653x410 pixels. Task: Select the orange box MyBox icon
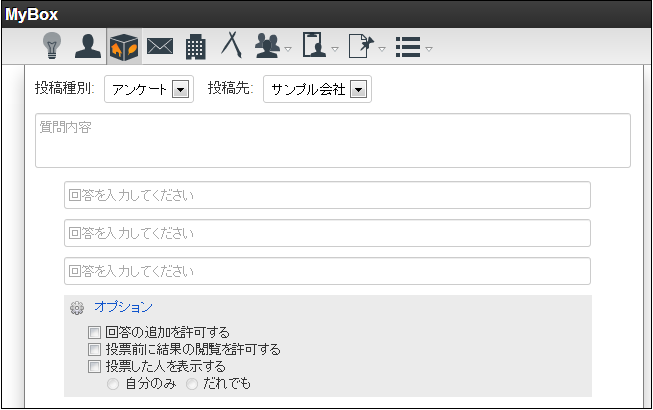(x=124, y=47)
